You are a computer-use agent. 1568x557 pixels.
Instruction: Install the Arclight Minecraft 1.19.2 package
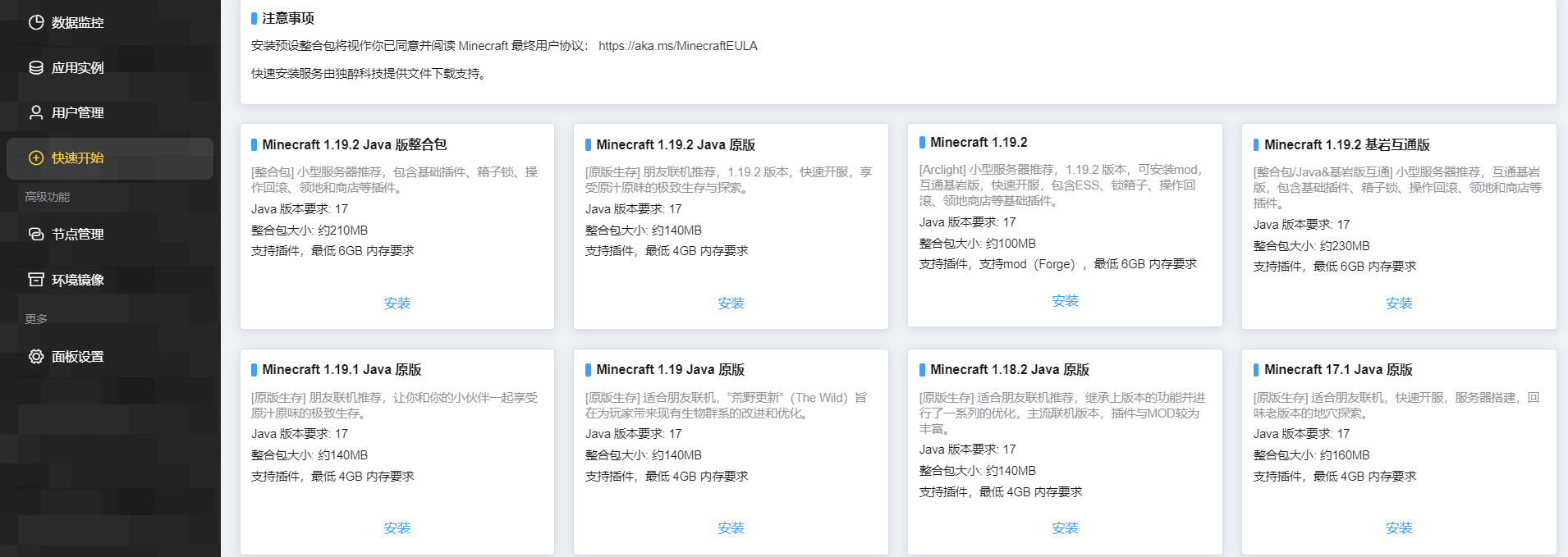coord(1066,301)
